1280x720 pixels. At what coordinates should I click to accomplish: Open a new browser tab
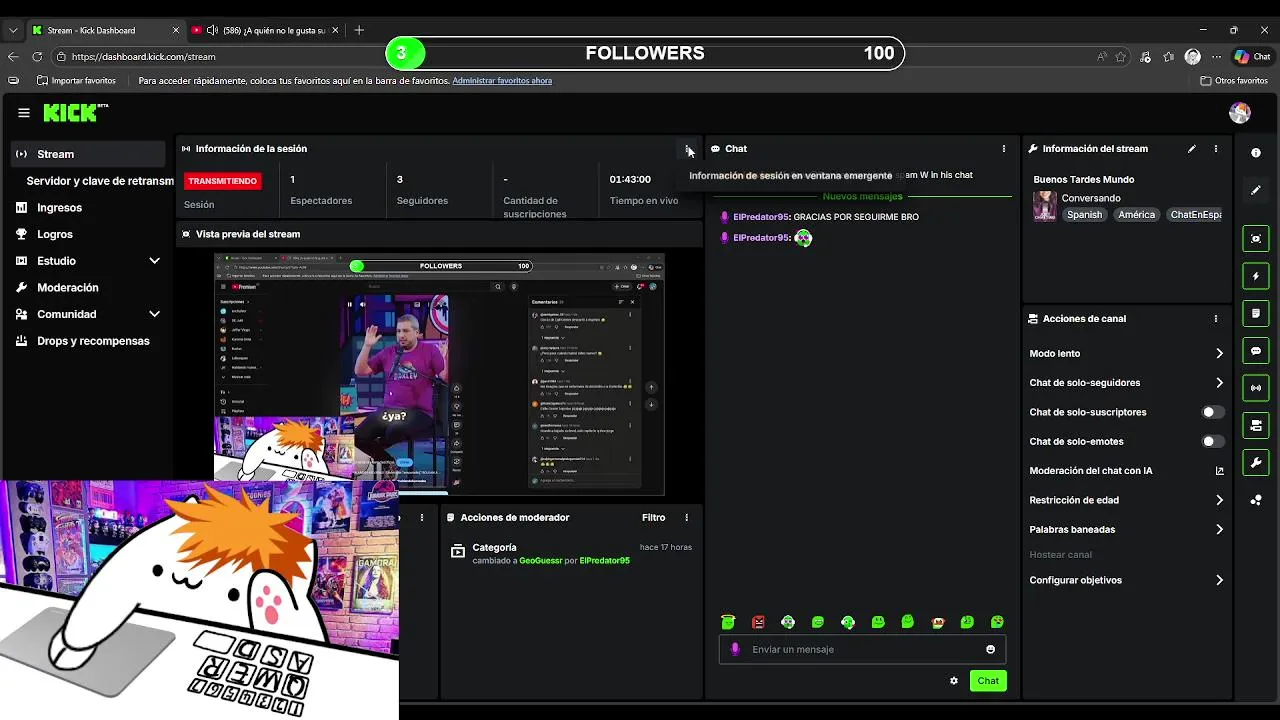[359, 31]
